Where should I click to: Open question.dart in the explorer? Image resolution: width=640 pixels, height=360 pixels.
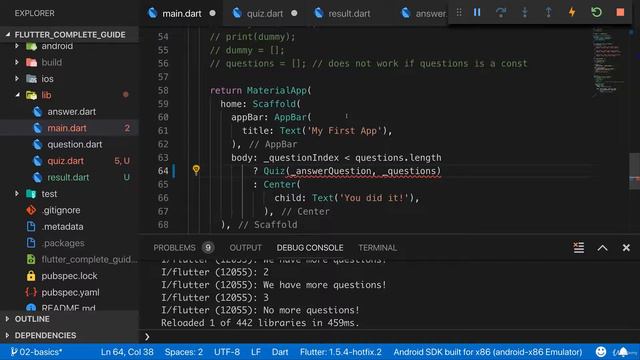[69, 144]
